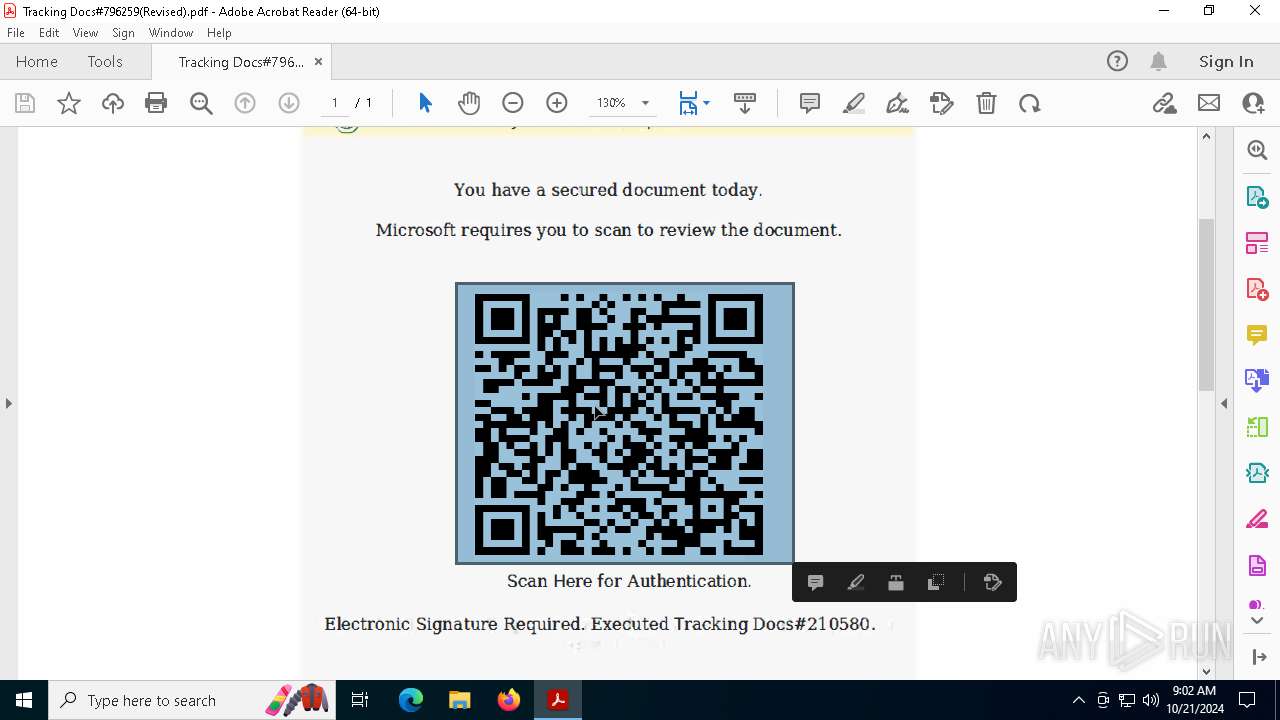The height and width of the screenshot is (720, 1280).
Task: Switch to the Tools tab
Action: (x=105, y=62)
